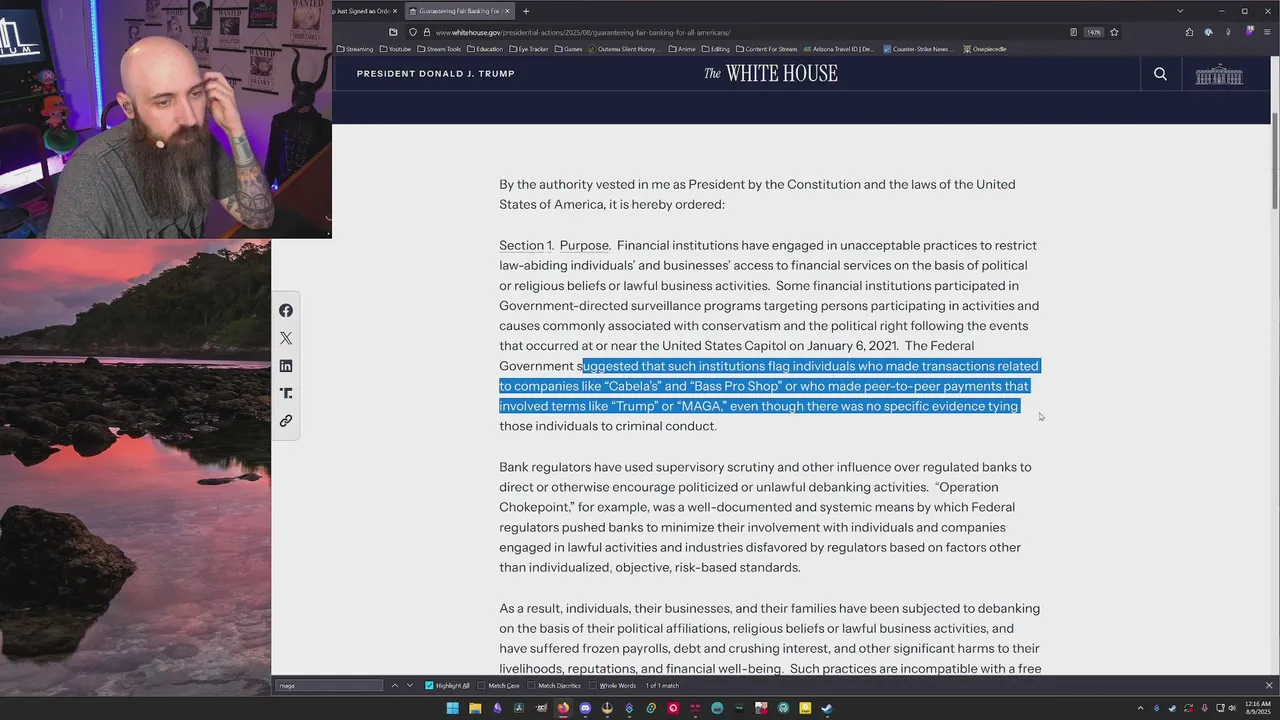Jump to the next find match
The width and height of the screenshot is (1280, 720).
click(409, 686)
